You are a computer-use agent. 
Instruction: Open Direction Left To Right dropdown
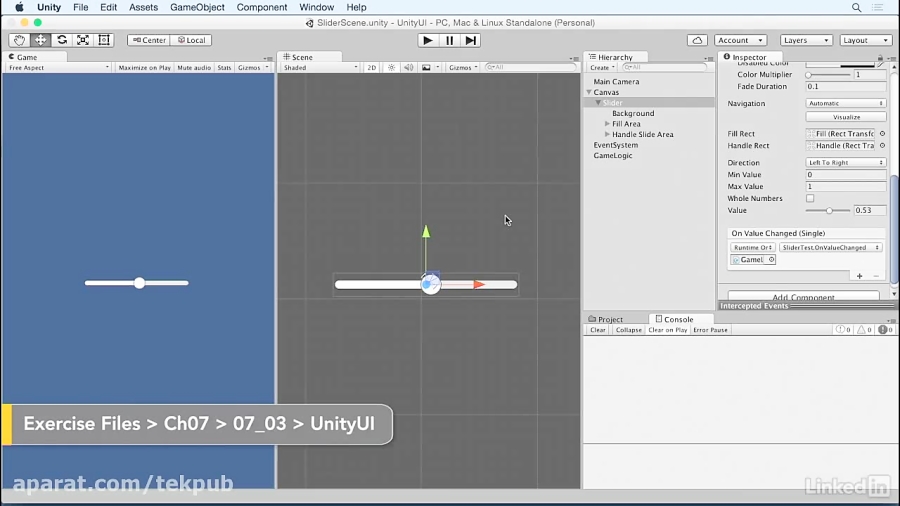846,162
